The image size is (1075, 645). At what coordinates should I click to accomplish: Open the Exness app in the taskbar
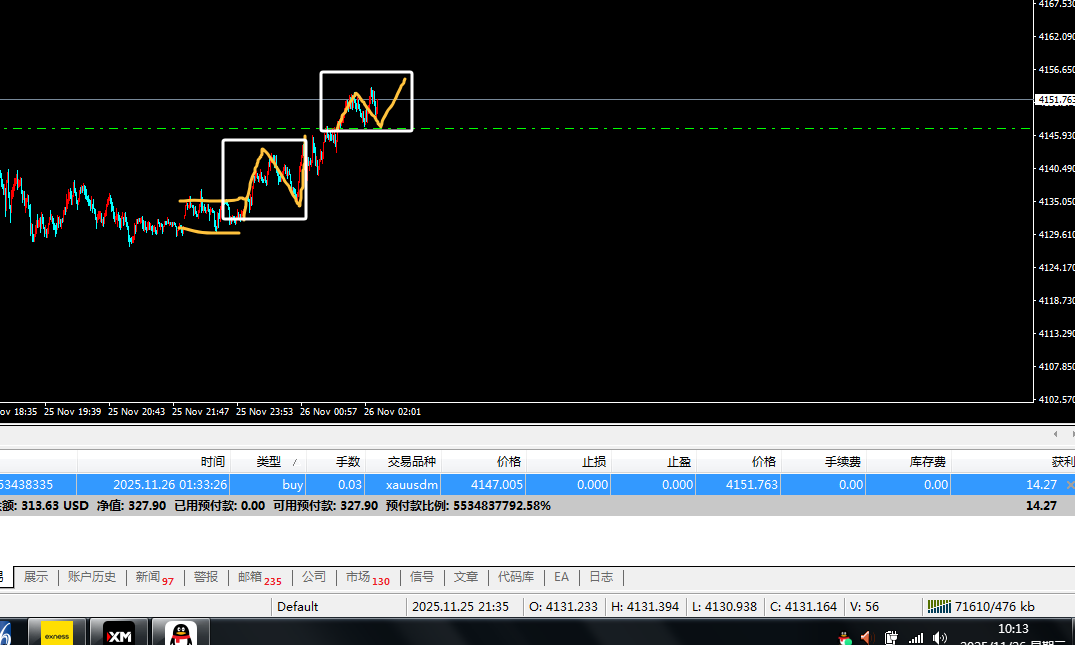[x=57, y=634]
